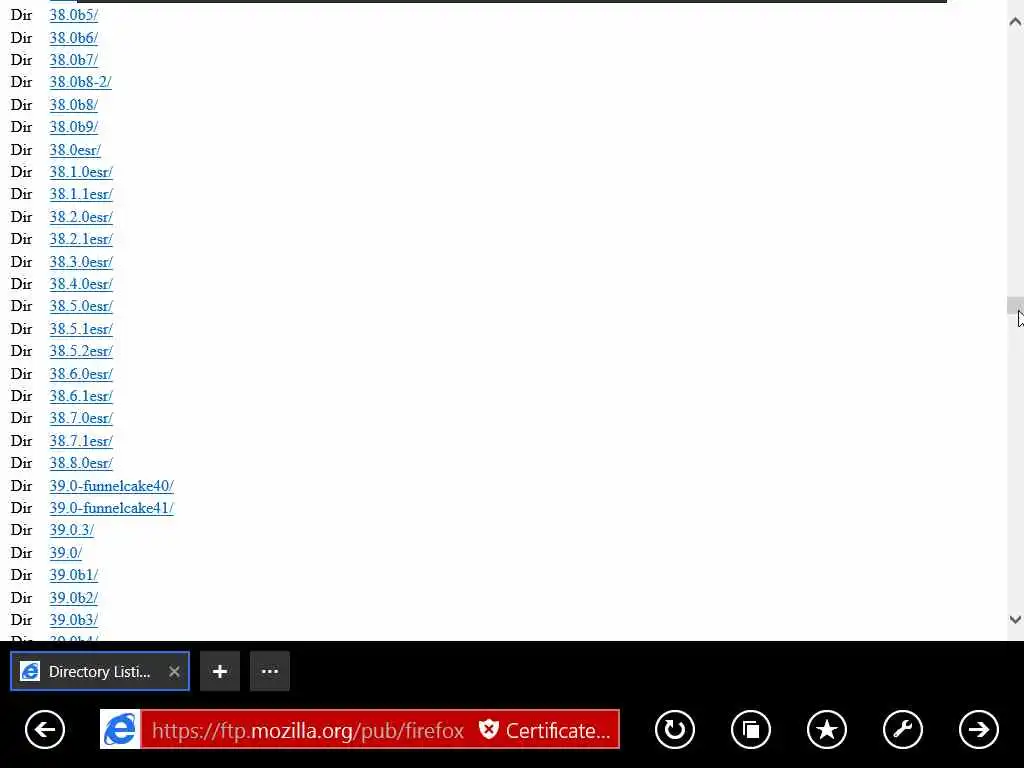Screen dimensions: 1024x768
Task: Open the 39.0b3/ directory link
Action: coord(74,620)
